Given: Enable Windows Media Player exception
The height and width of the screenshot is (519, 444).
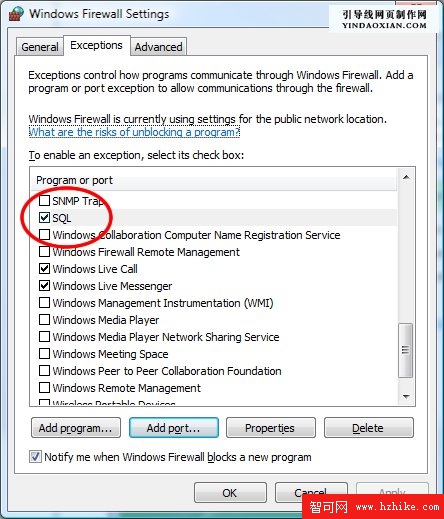Looking at the screenshot, I should coord(44,320).
